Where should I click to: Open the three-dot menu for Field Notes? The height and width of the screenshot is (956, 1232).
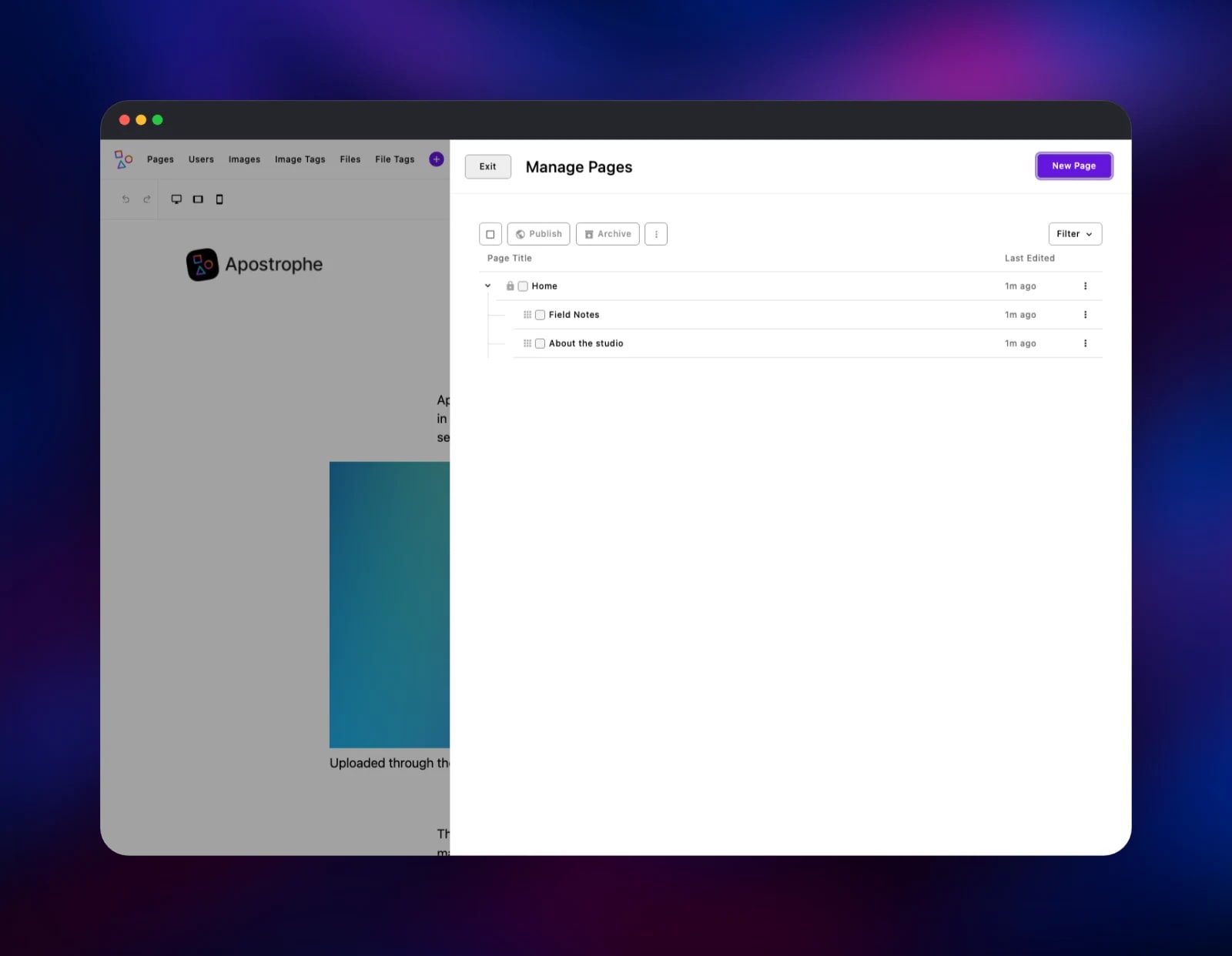pyautogui.click(x=1086, y=315)
